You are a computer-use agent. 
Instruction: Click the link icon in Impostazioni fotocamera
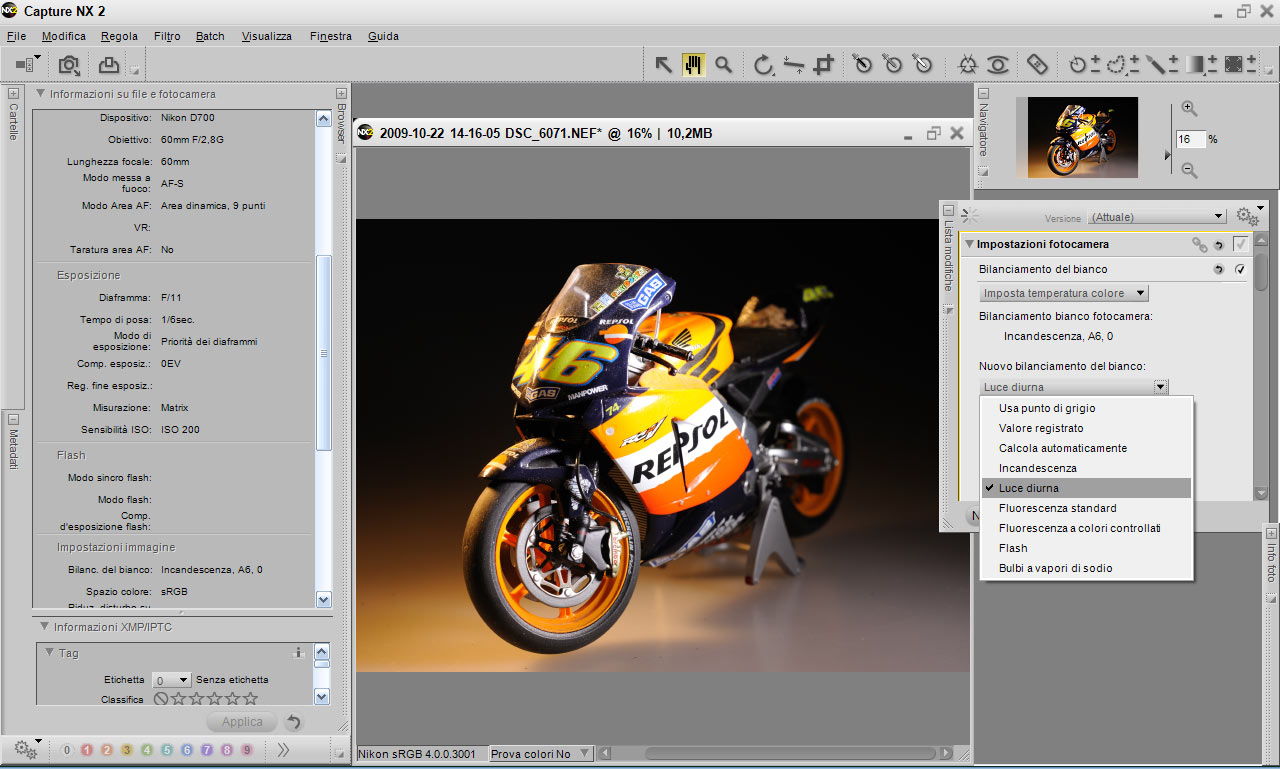1199,244
